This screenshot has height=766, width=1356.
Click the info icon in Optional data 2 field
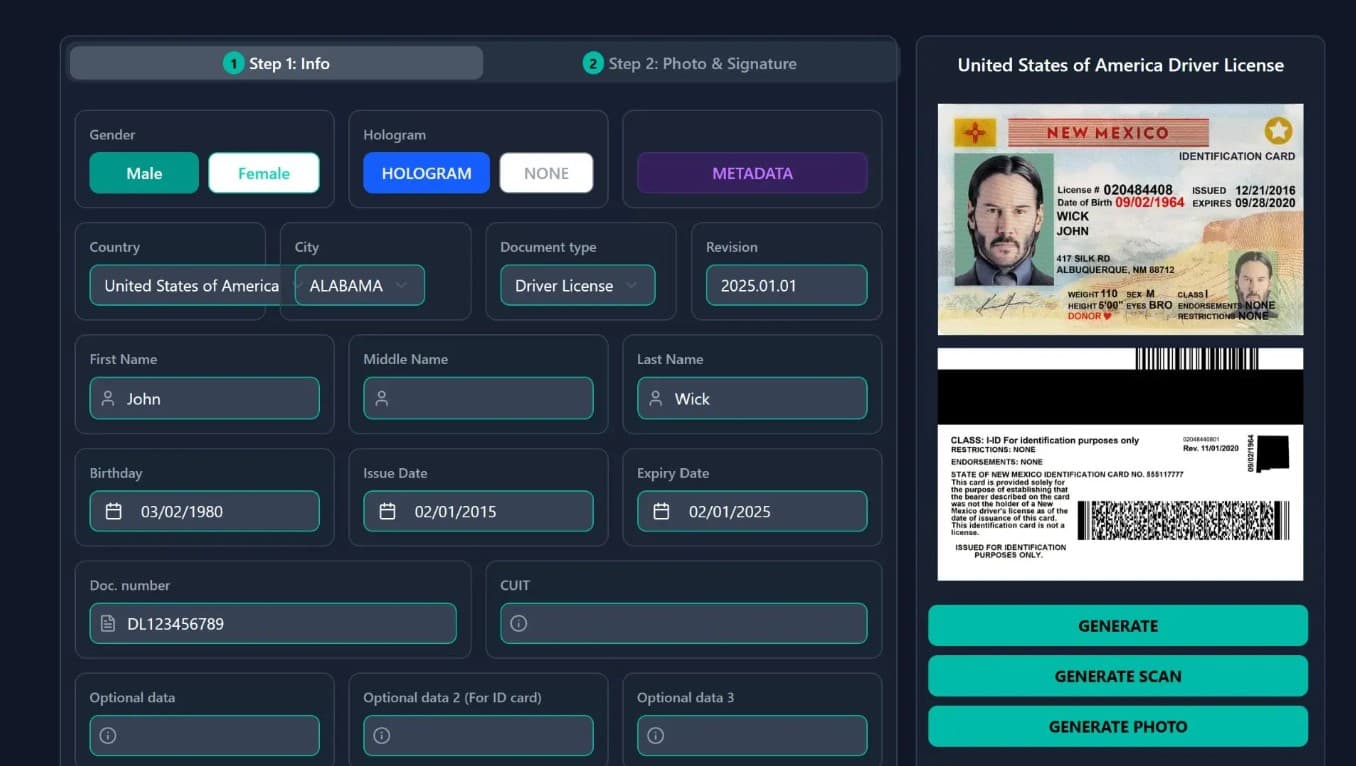381,735
